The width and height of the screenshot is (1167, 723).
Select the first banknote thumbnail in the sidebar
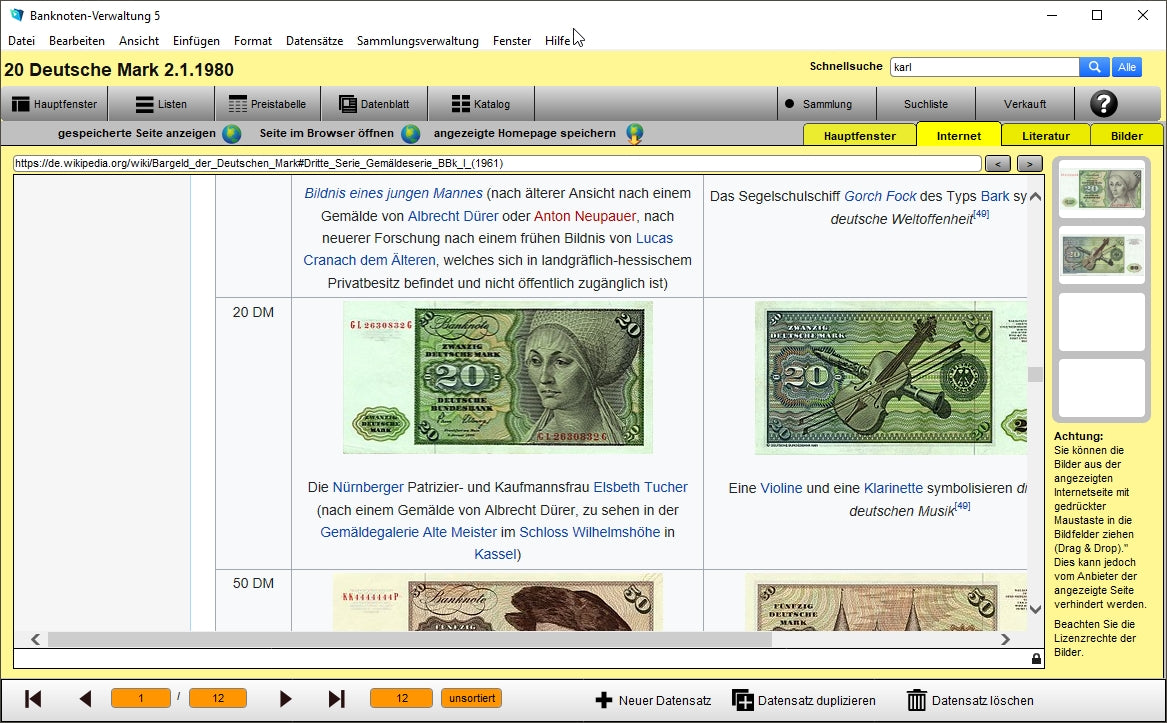point(1101,189)
